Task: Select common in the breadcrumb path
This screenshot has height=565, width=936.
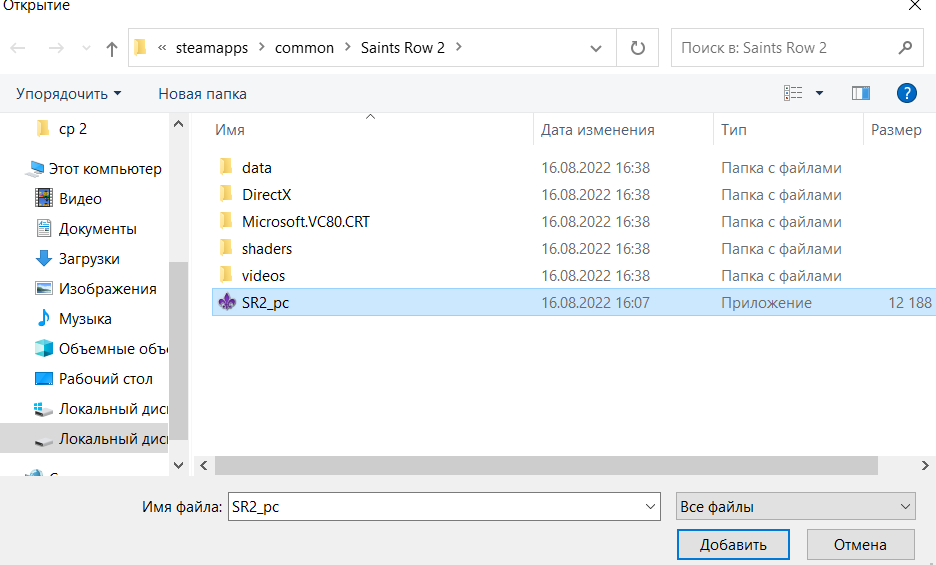Action: [x=304, y=48]
